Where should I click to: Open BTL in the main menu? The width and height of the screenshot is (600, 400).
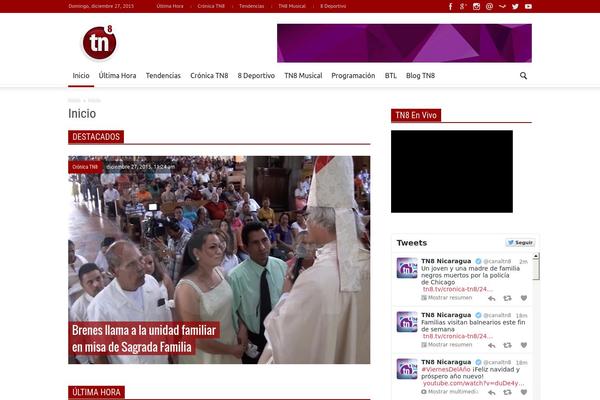391,76
